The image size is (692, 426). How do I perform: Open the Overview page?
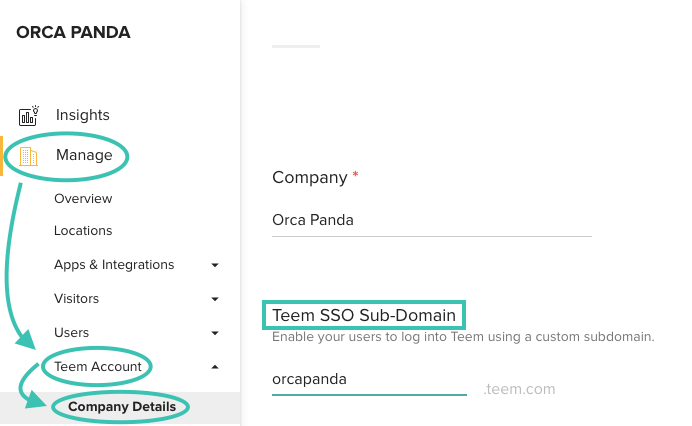83,199
